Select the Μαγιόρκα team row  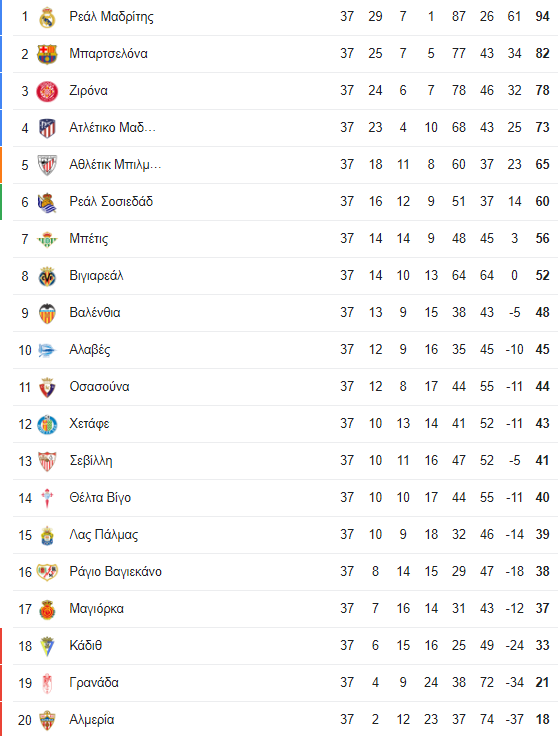pyautogui.click(x=285, y=609)
